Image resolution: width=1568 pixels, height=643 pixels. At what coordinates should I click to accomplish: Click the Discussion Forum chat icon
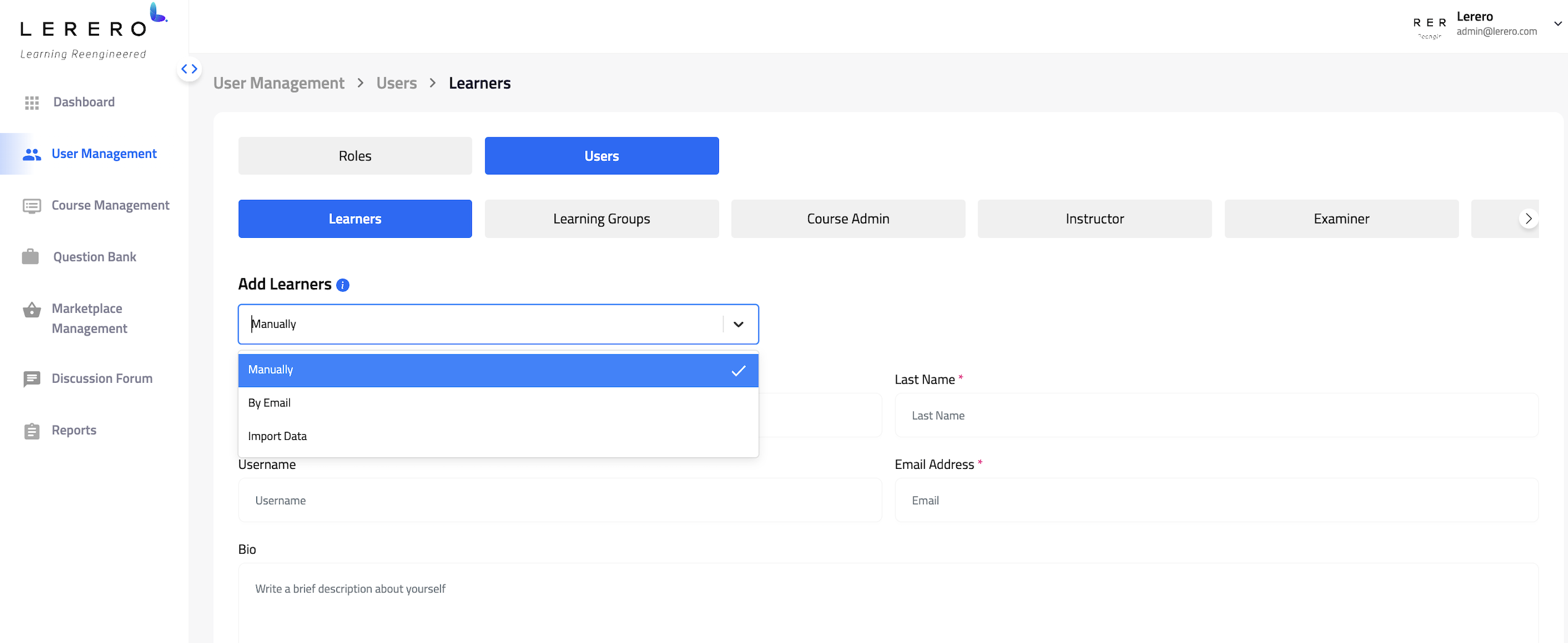pyautogui.click(x=32, y=379)
